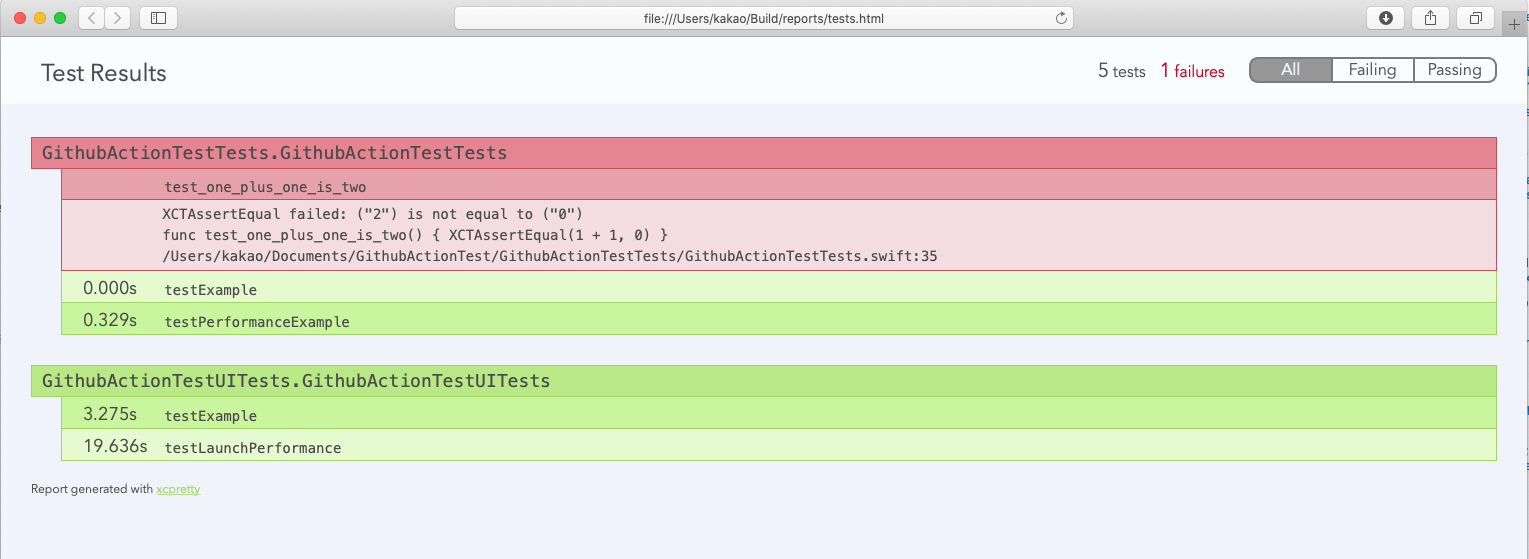Add a new tab with plus button
Screen dimensions: 1529x559
pos(1514,25)
